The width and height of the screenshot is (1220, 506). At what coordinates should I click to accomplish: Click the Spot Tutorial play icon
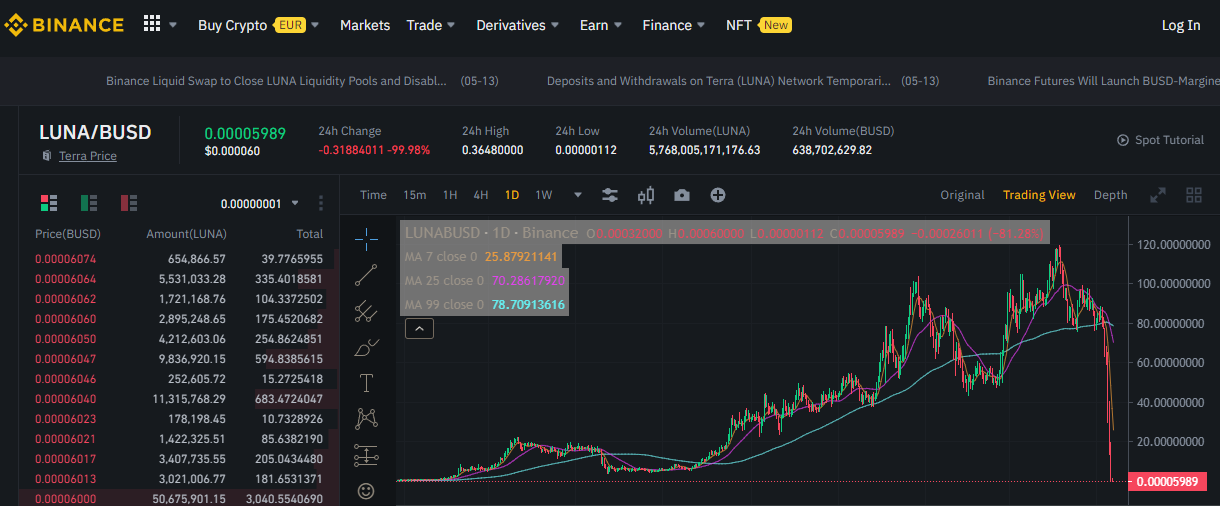click(1123, 140)
